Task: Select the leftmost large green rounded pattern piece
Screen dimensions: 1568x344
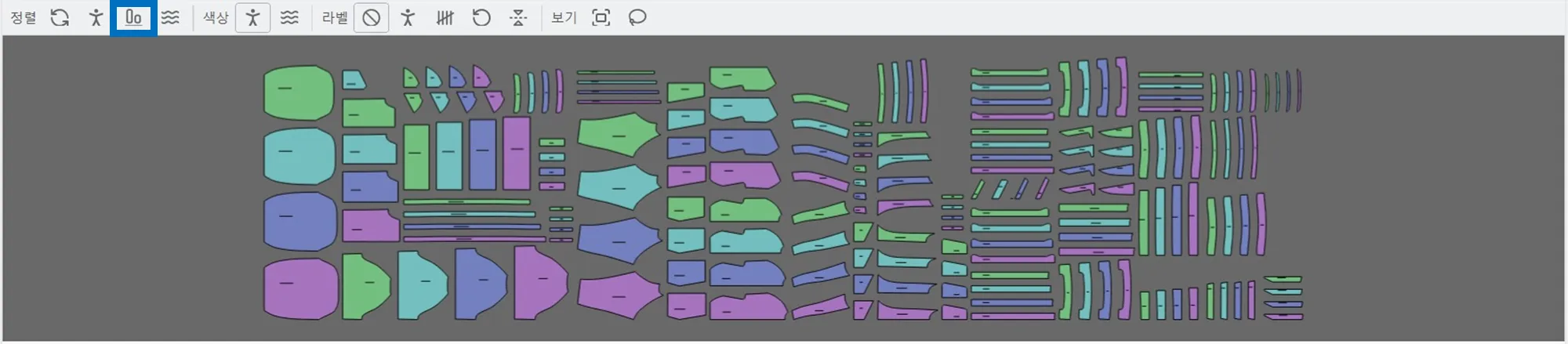Action: pos(299,92)
